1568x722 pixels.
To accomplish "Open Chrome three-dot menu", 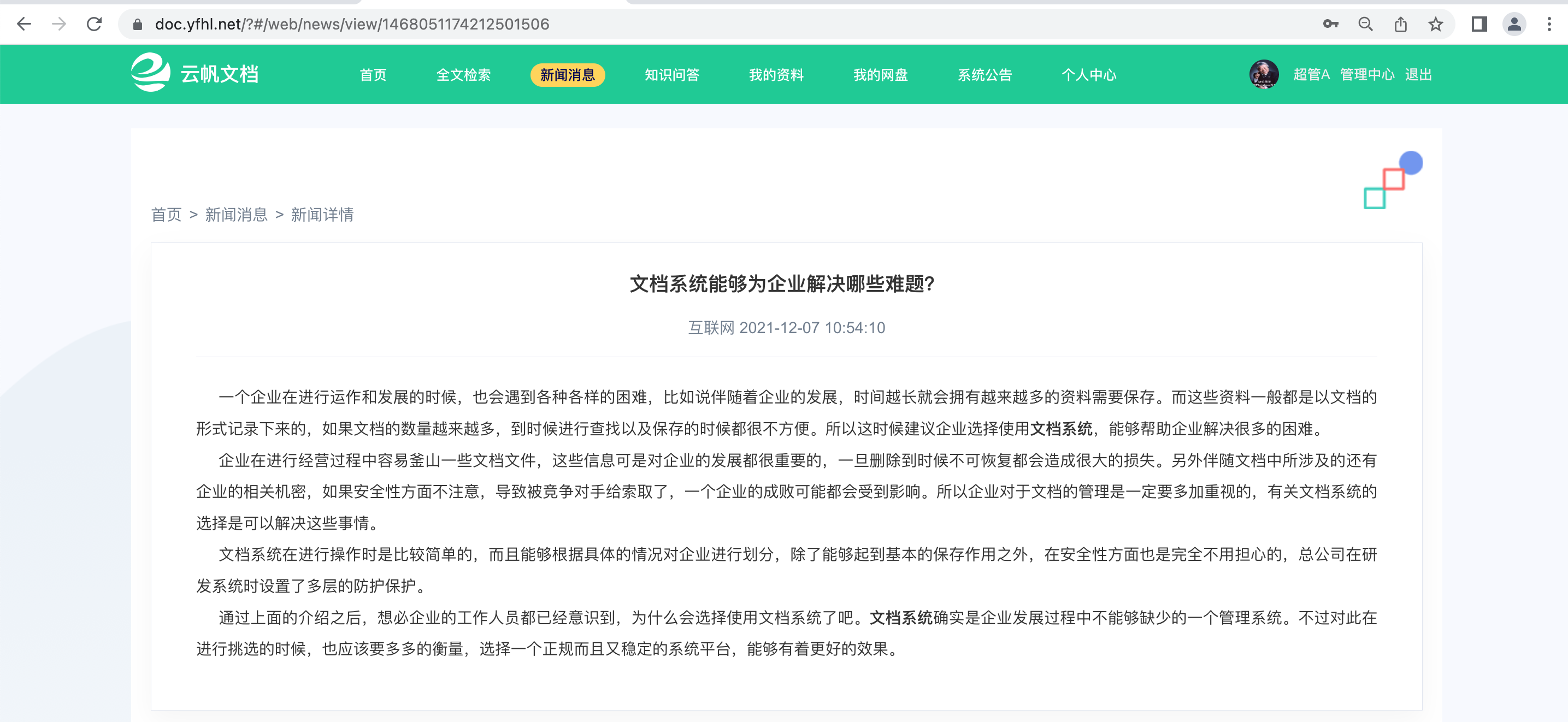I will [x=1549, y=25].
